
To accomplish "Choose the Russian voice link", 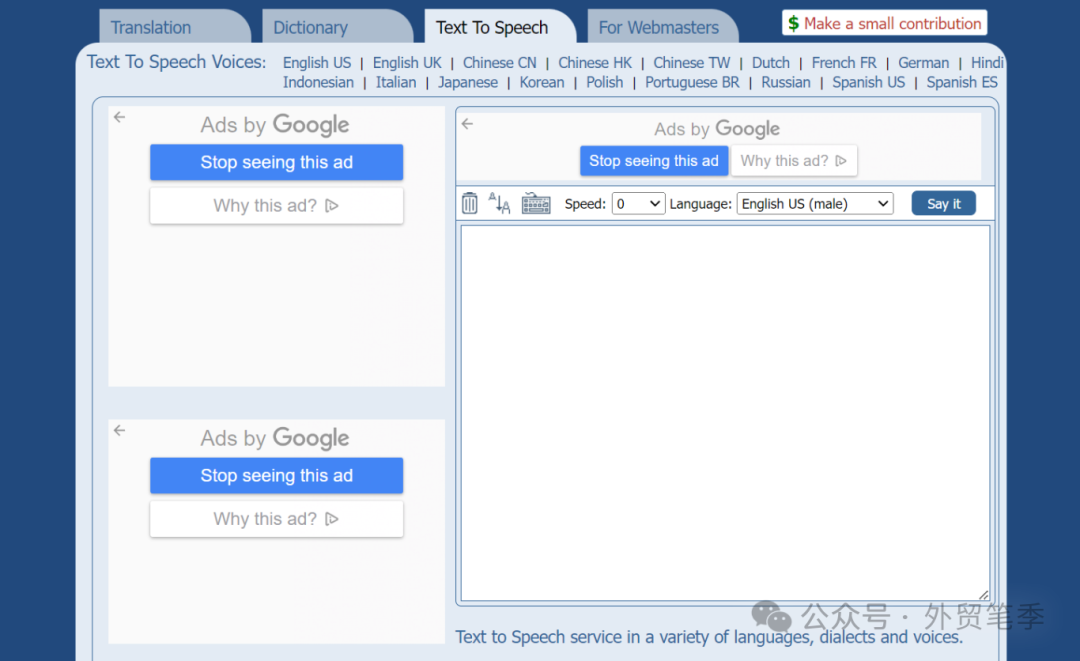I will click(786, 83).
